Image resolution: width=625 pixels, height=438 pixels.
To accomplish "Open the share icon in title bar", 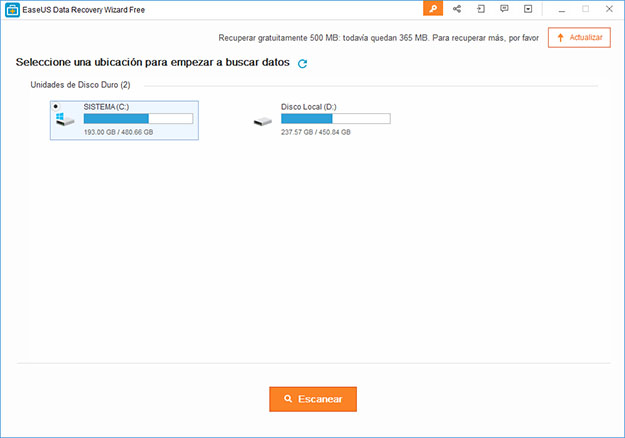I will 457,9.
